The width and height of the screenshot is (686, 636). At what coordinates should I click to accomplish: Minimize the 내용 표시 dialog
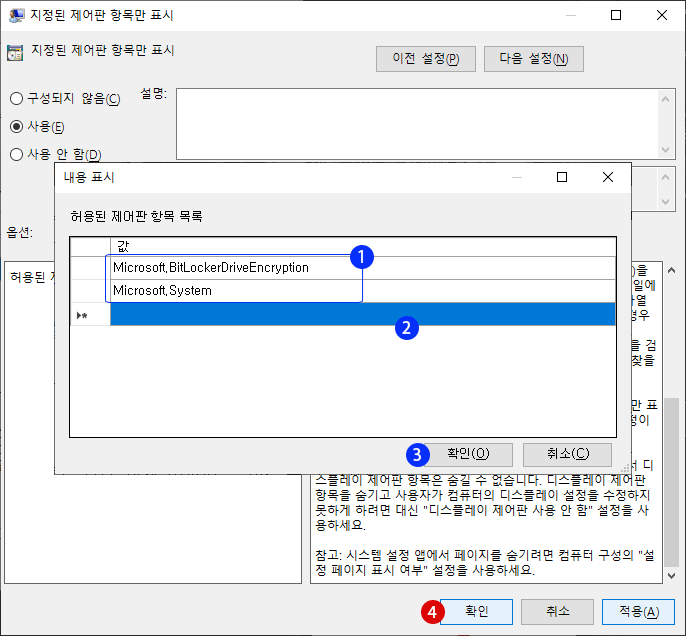click(517, 177)
